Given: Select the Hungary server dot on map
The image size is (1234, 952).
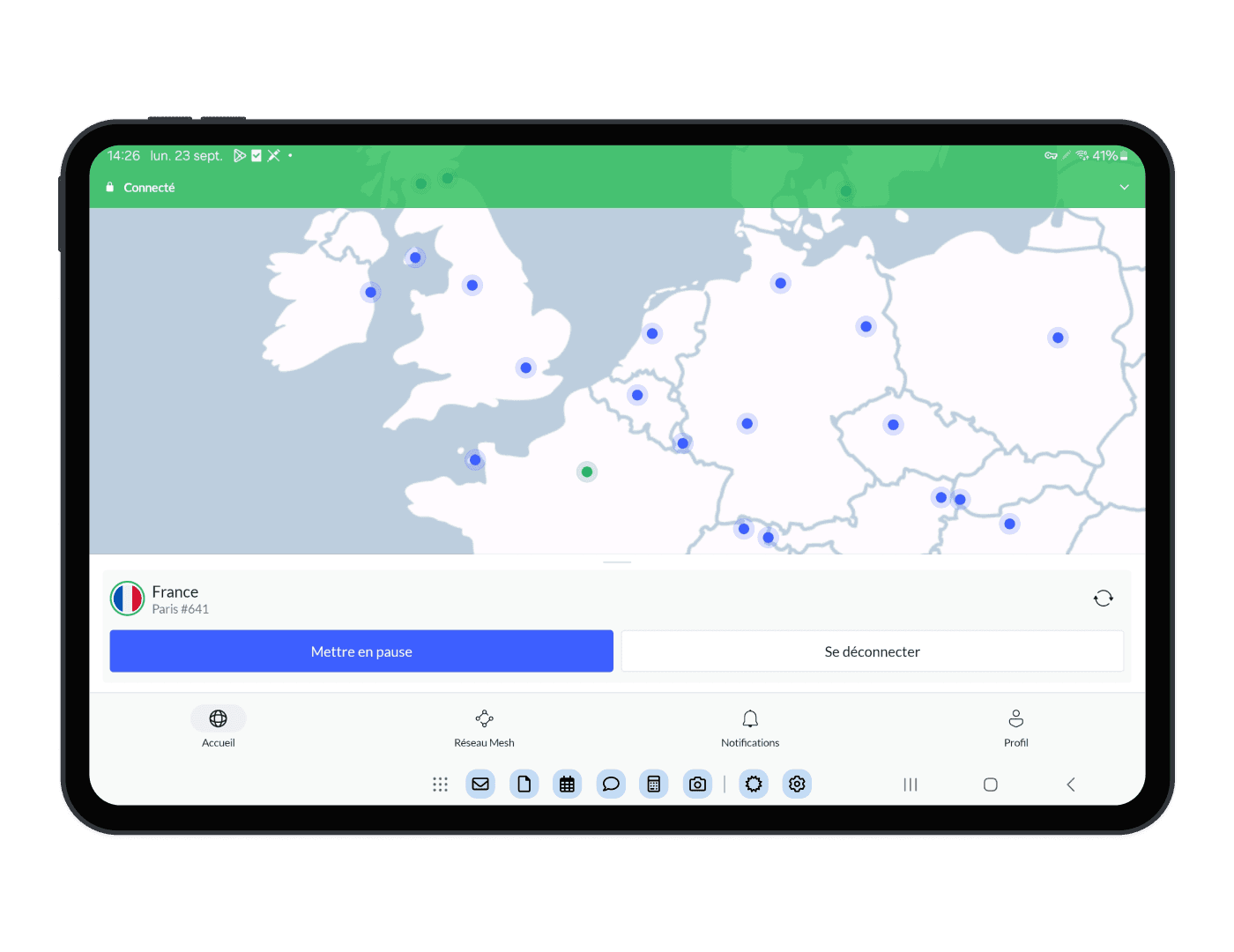Looking at the screenshot, I should [1010, 524].
